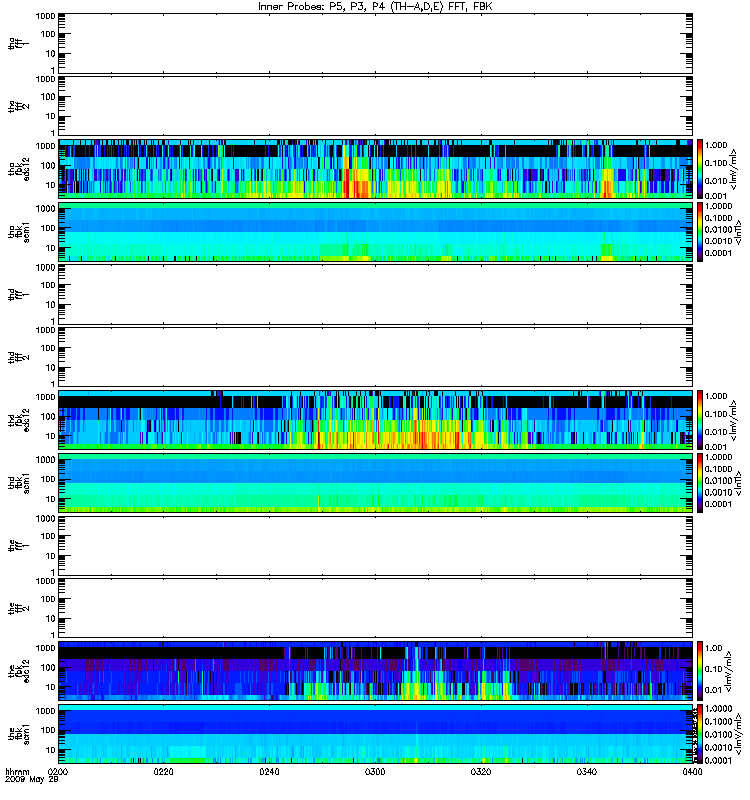Click the thd fbk scm1 spectrogram panel
This screenshot has height=800, width=750.
tap(376, 483)
